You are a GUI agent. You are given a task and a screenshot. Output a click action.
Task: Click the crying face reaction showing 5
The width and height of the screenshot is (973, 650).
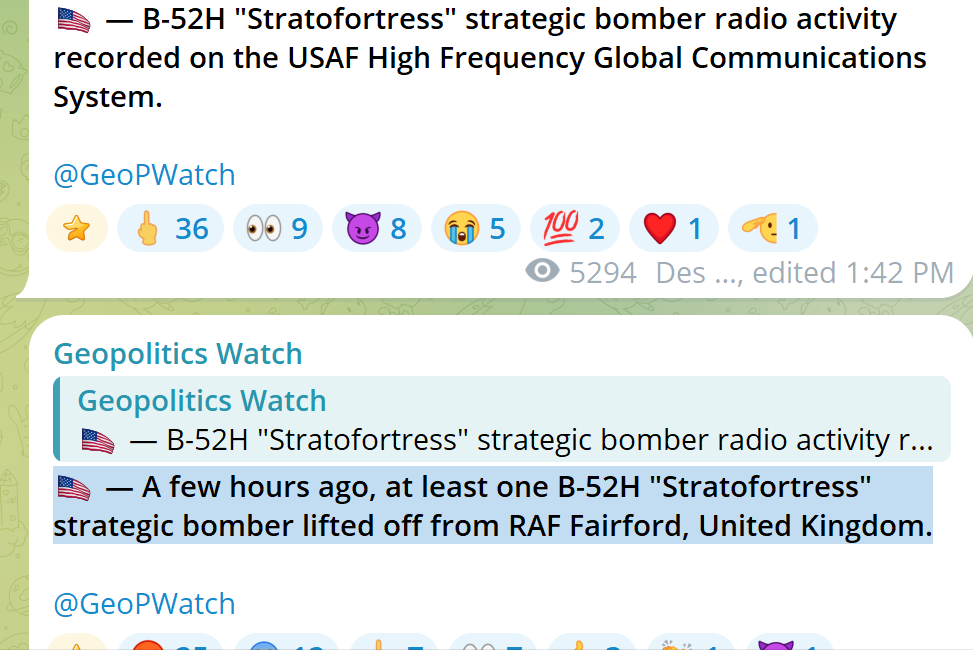(x=476, y=228)
